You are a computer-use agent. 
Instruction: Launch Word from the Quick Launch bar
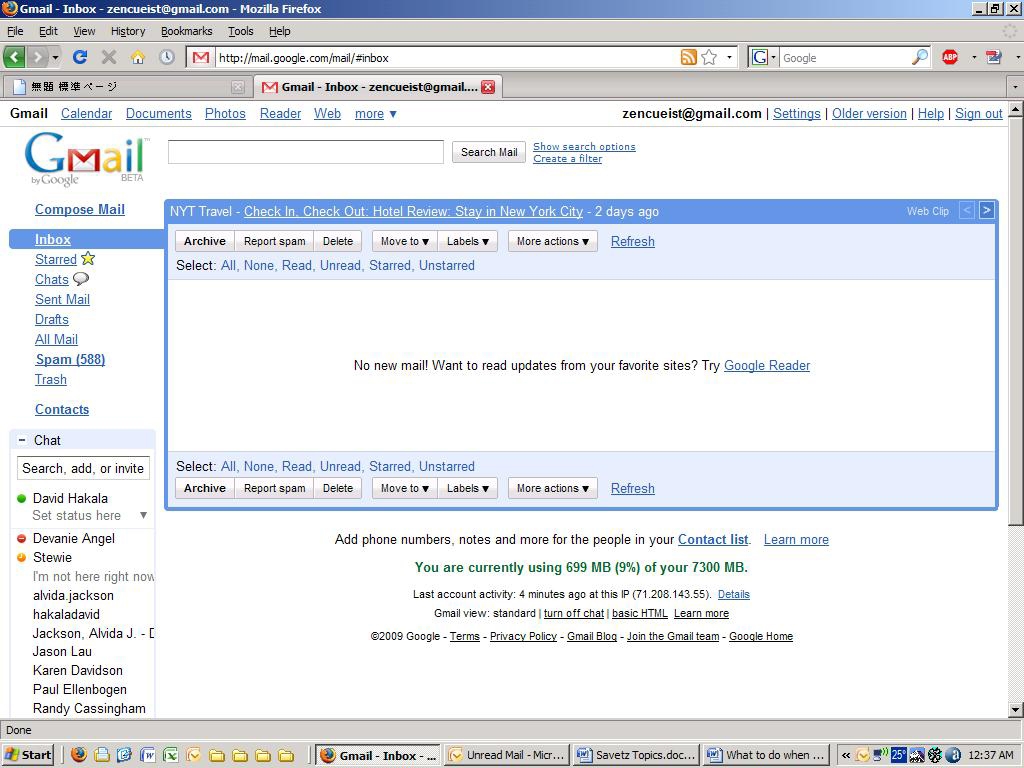tap(148, 755)
